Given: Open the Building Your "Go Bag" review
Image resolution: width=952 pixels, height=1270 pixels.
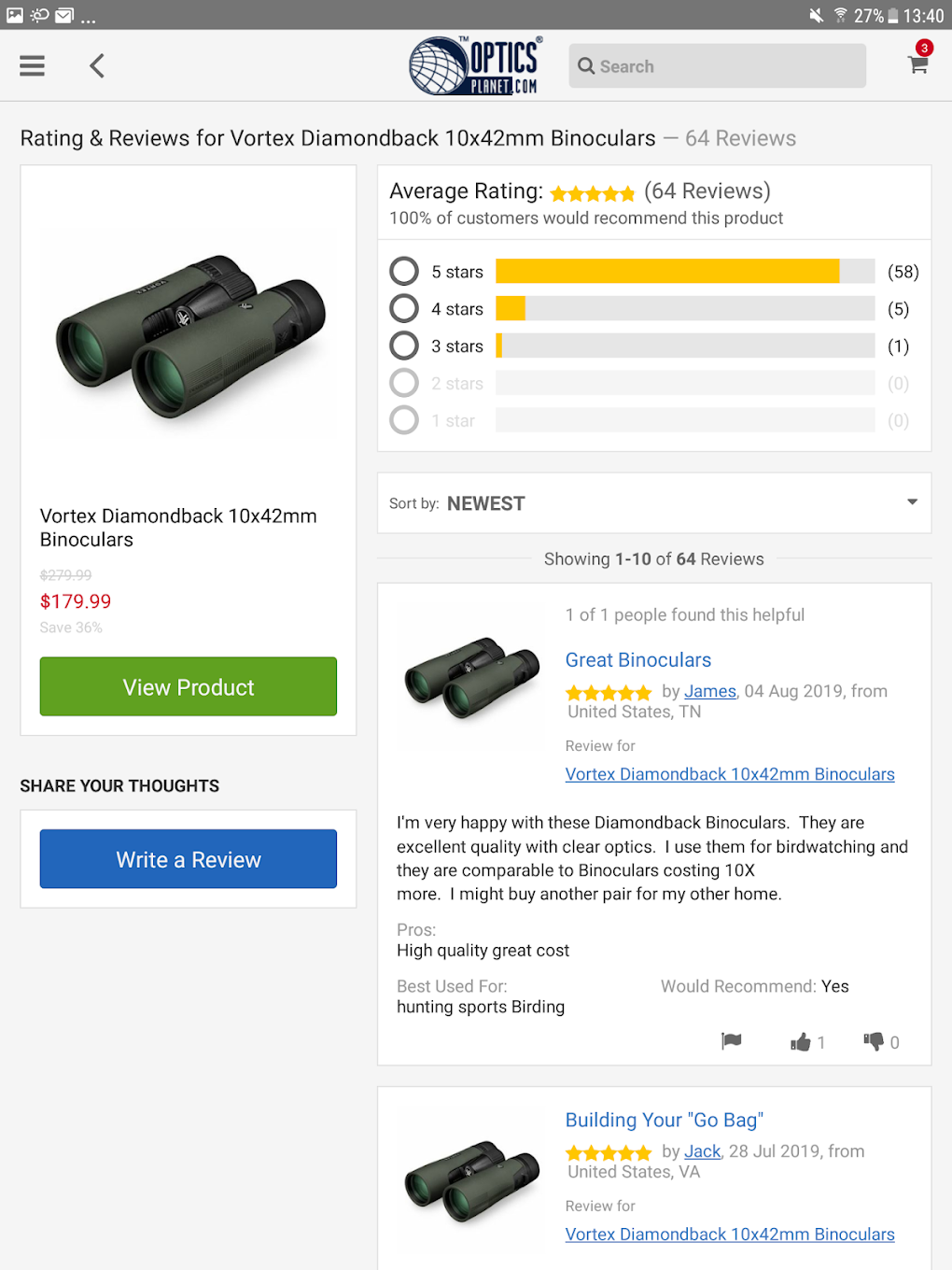Looking at the screenshot, I should (x=665, y=1121).
